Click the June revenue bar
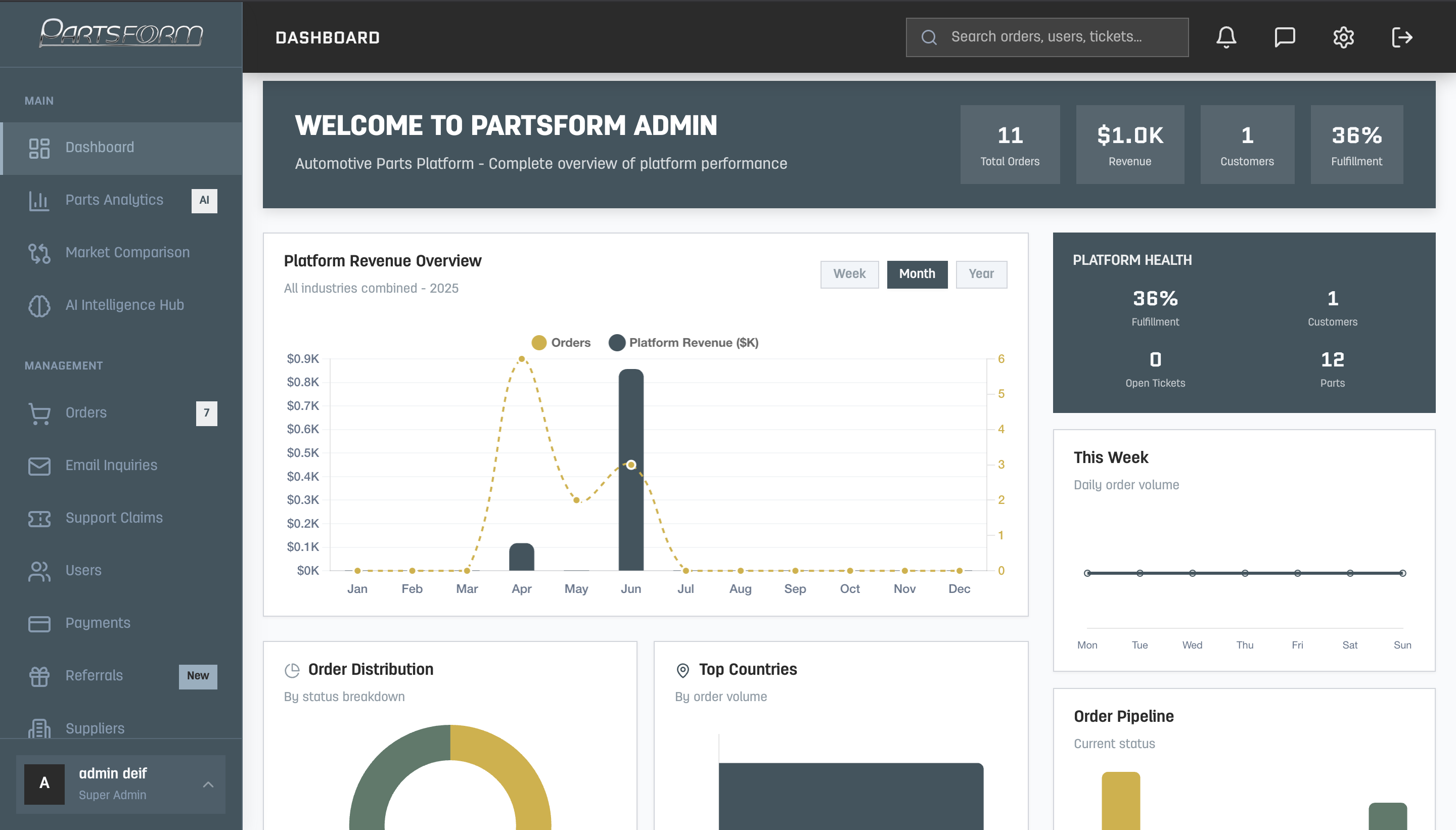Screen dimensions: 1456x830 (631, 470)
